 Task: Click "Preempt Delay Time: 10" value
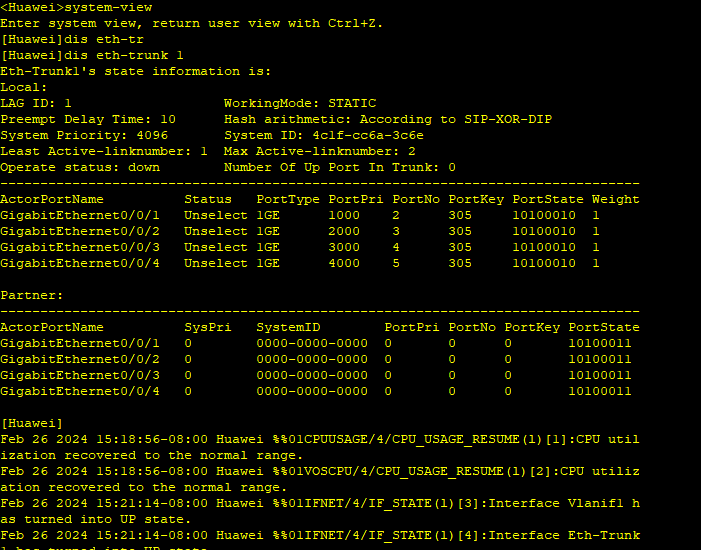pos(88,119)
